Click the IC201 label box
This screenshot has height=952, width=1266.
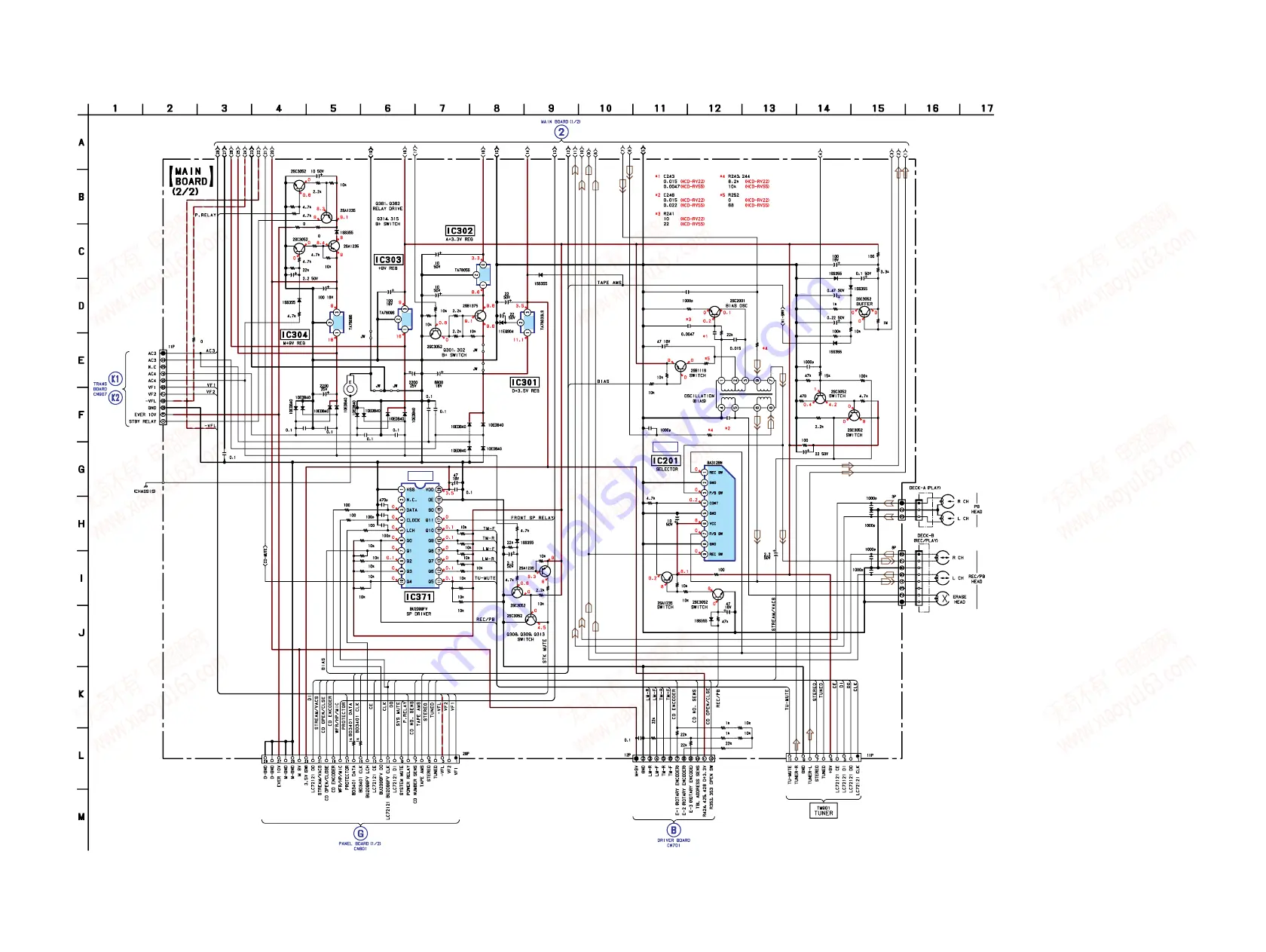point(665,461)
